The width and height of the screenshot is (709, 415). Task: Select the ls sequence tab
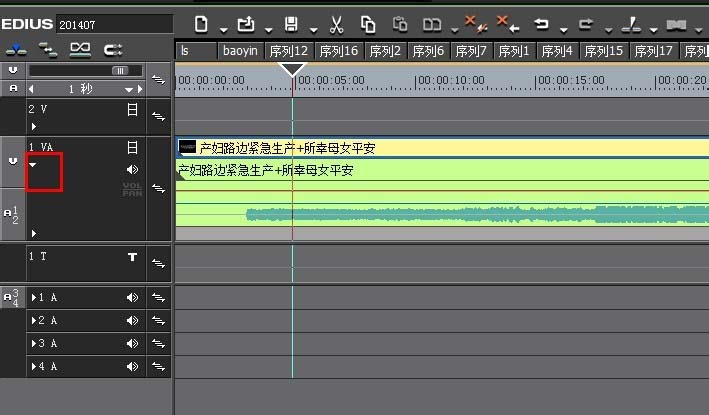[195, 51]
